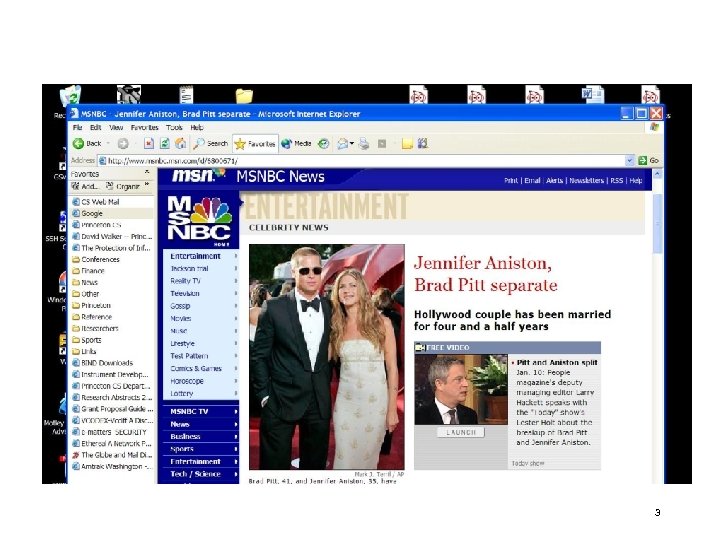Expand the News favorites folder
Screen dimensions: 720x540
tap(85, 282)
